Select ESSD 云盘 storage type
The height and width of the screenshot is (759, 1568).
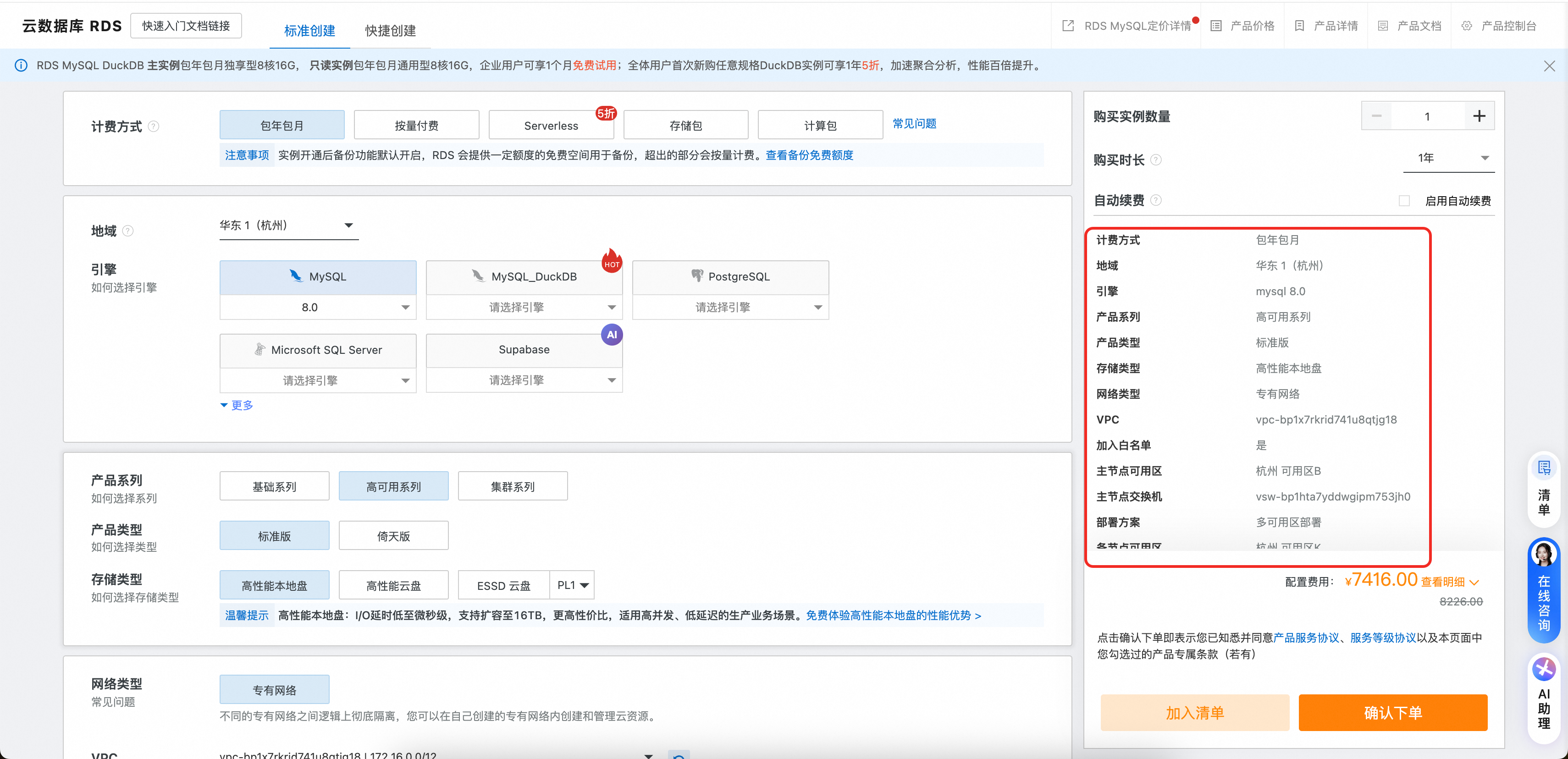coord(504,586)
